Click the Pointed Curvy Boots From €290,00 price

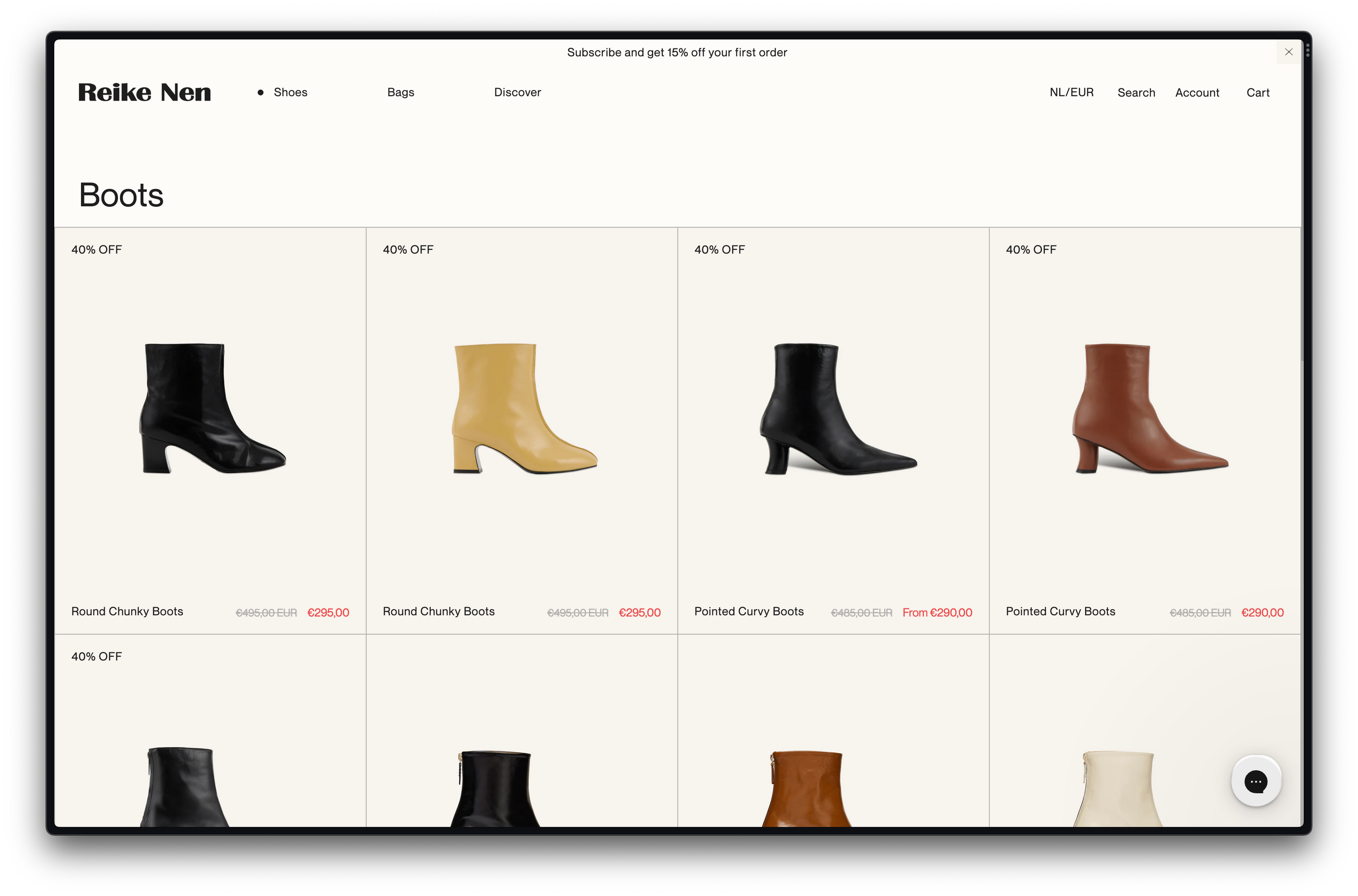[937, 612]
